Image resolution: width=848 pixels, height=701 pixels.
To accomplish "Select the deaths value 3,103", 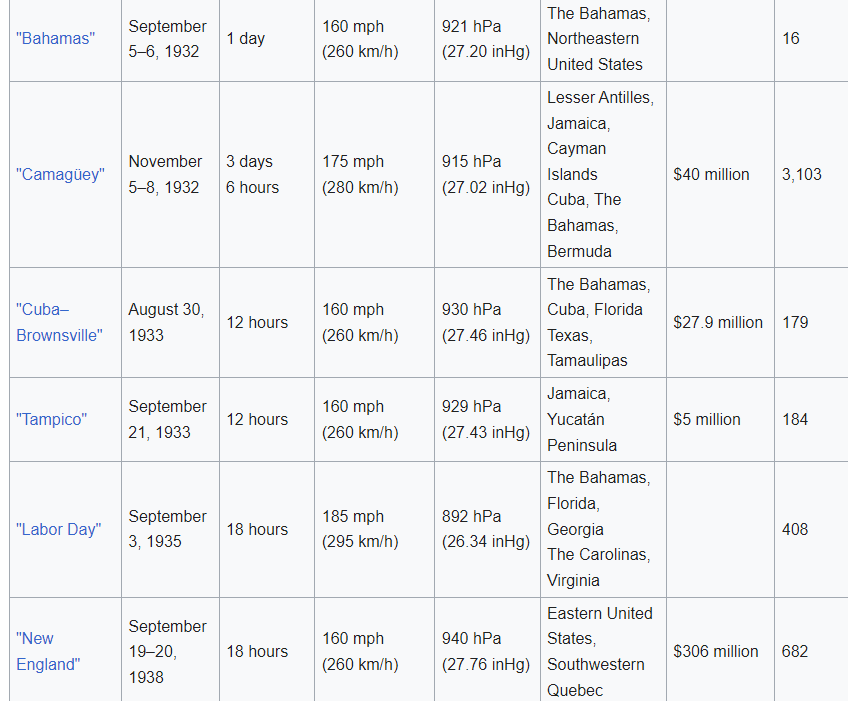I will click(x=801, y=174).
